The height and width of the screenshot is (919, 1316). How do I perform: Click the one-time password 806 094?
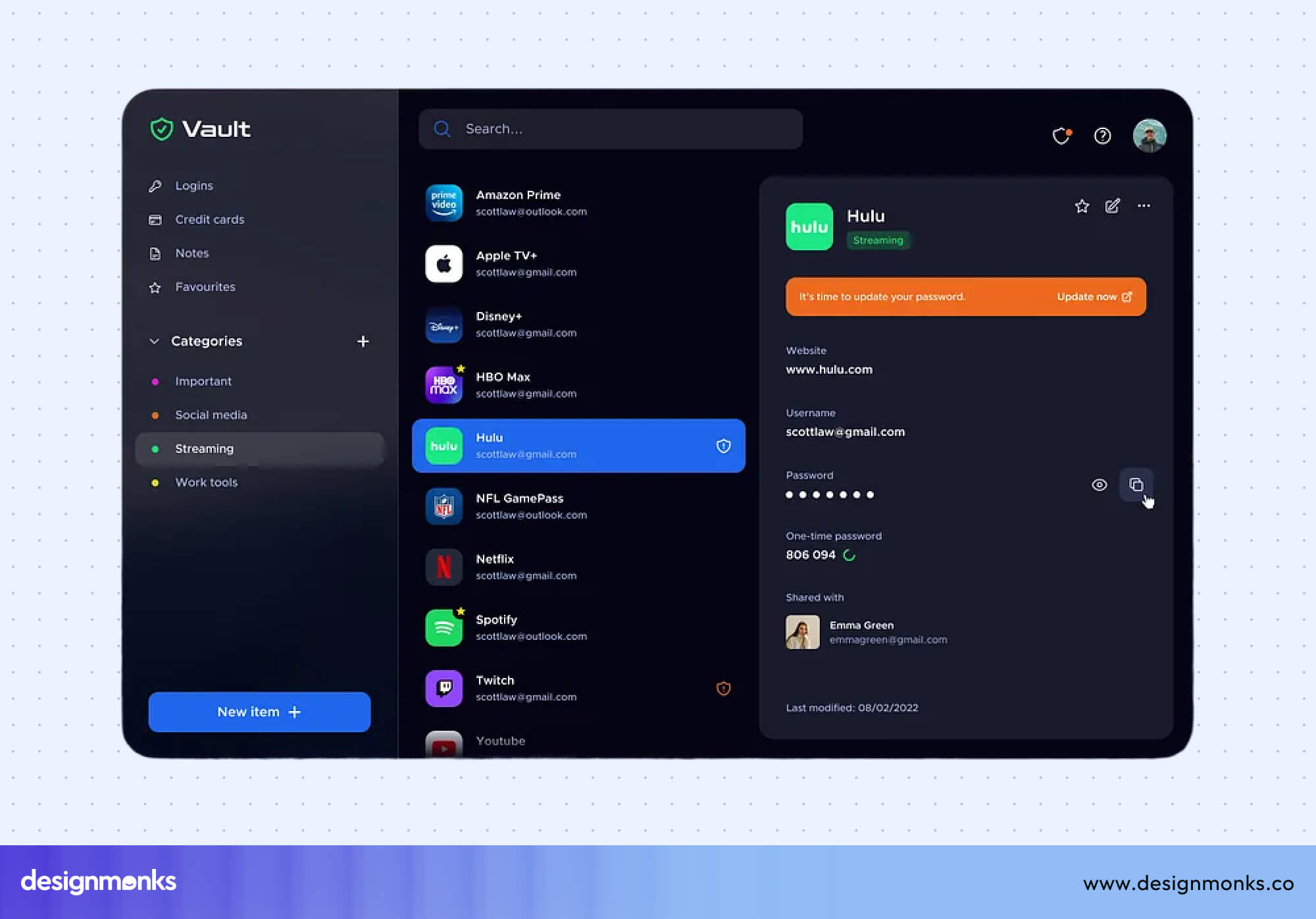pos(810,555)
